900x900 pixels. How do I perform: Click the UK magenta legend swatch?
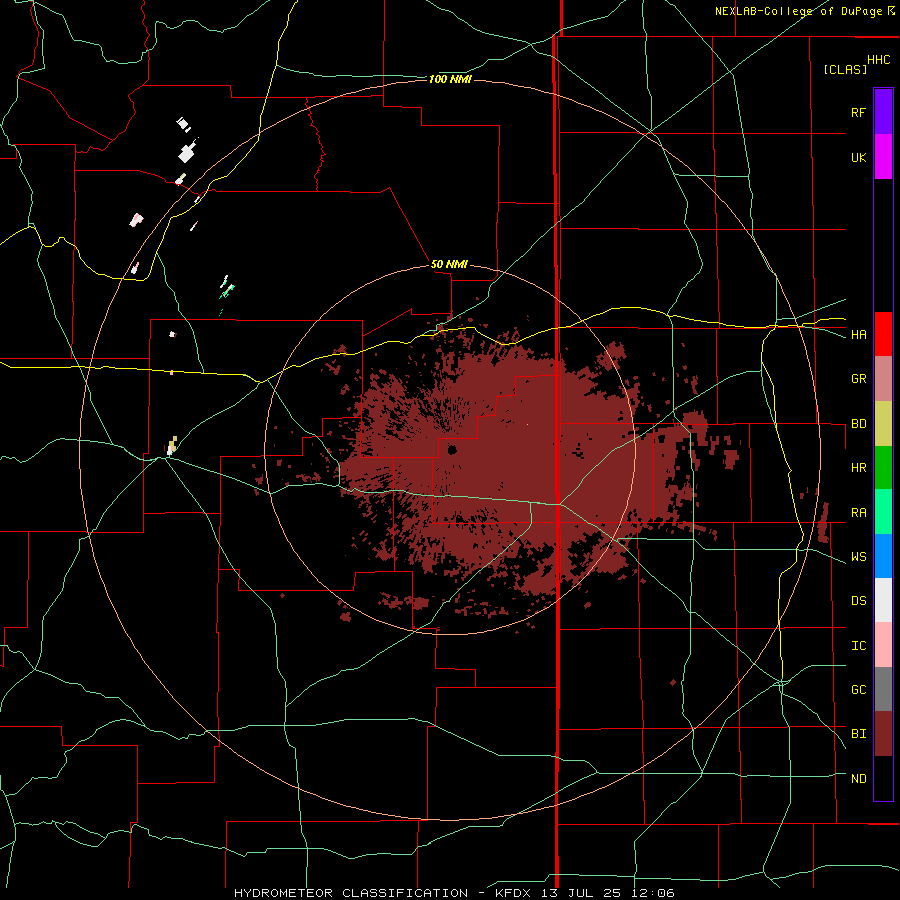pyautogui.click(x=883, y=157)
